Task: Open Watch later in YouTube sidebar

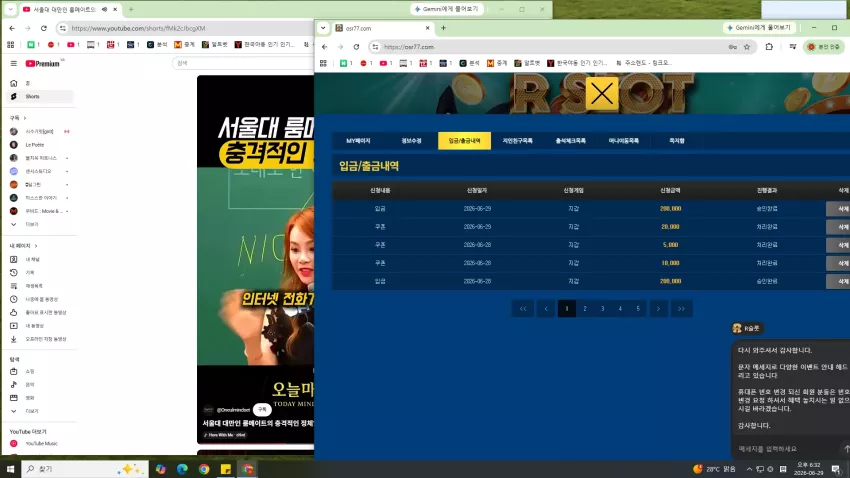Action: 39,299
